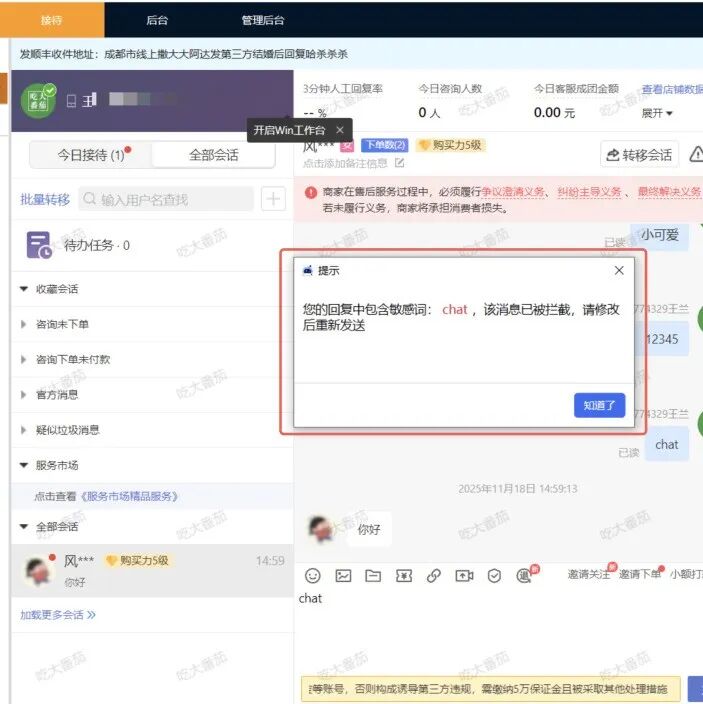Switch to the 接待 top tab
The image size is (703, 704).
[x=52, y=20]
